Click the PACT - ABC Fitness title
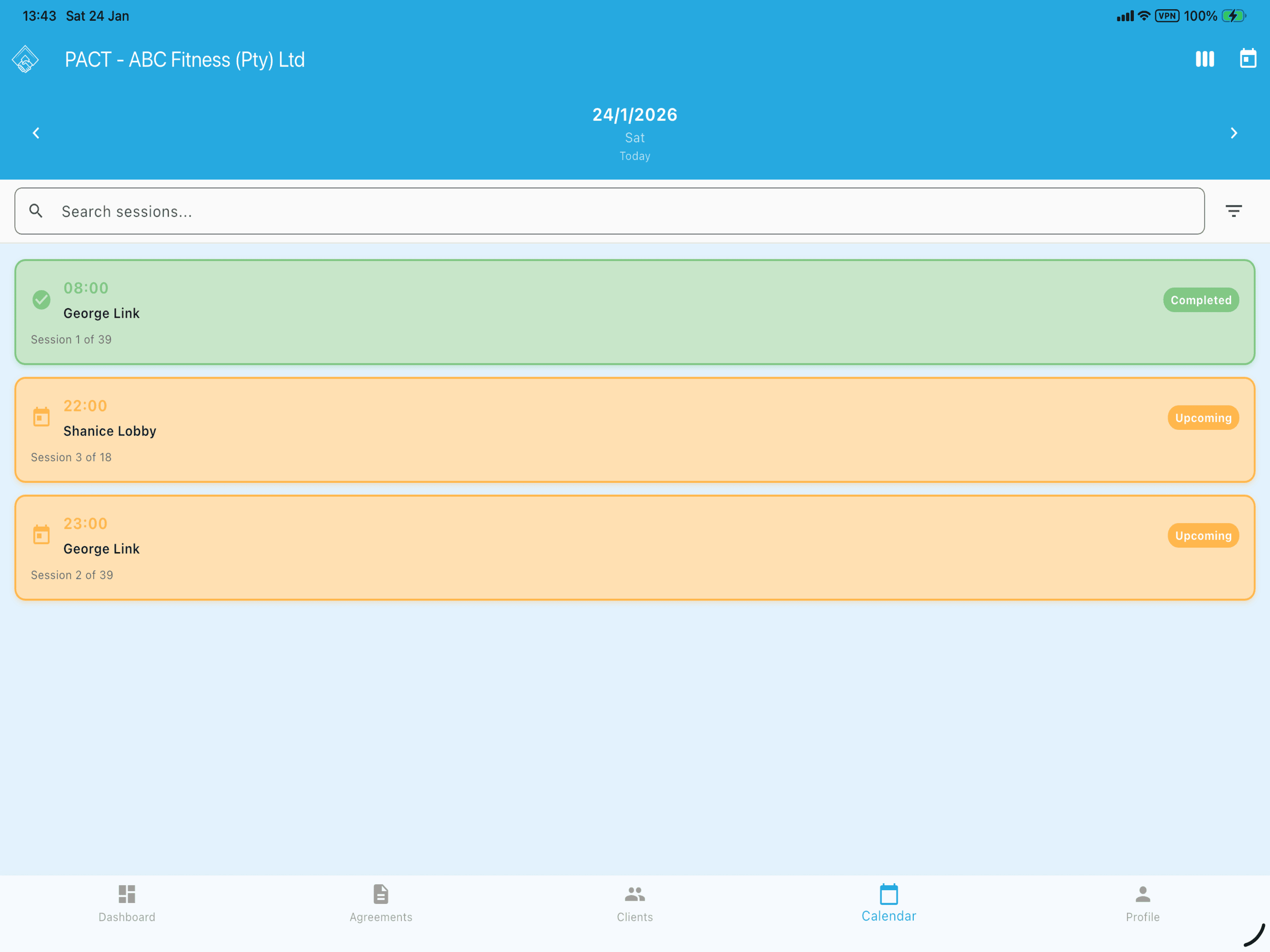Screen dimensions: 1270x952 (x=184, y=59)
